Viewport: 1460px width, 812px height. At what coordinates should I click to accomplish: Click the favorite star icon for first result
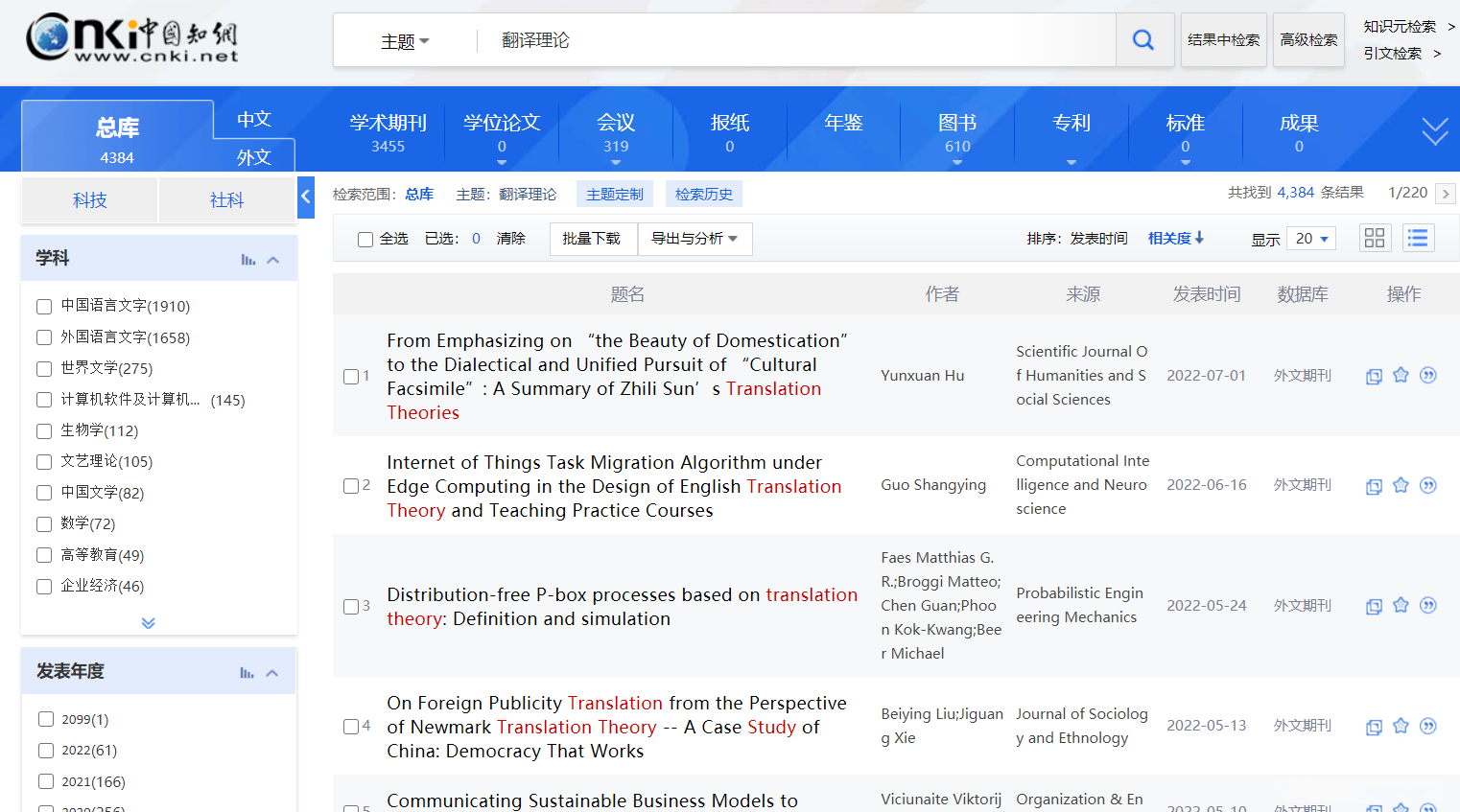pyautogui.click(x=1401, y=375)
